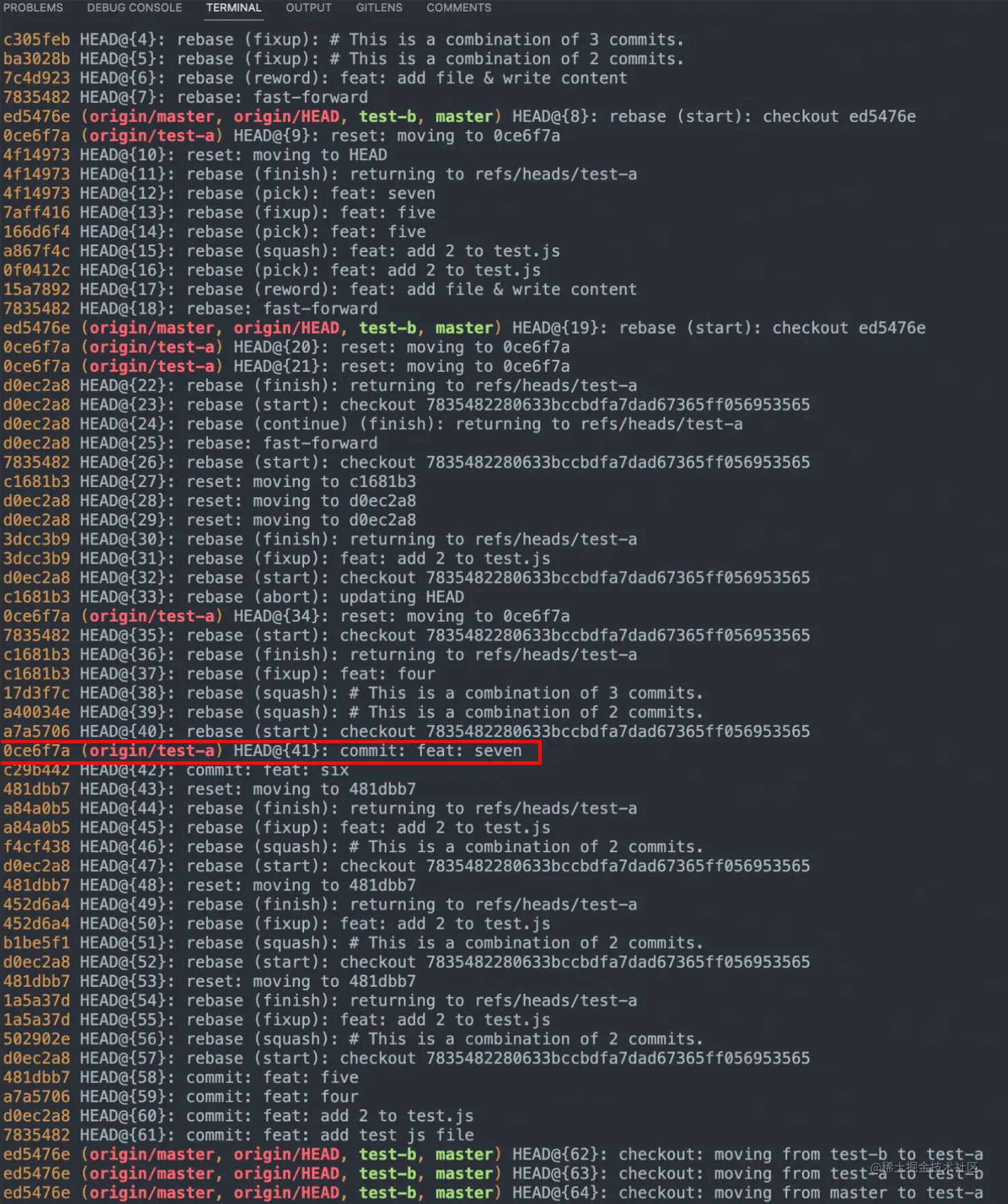
Task: Click the HEAD@{26} checkout line
Action: click(x=406, y=463)
